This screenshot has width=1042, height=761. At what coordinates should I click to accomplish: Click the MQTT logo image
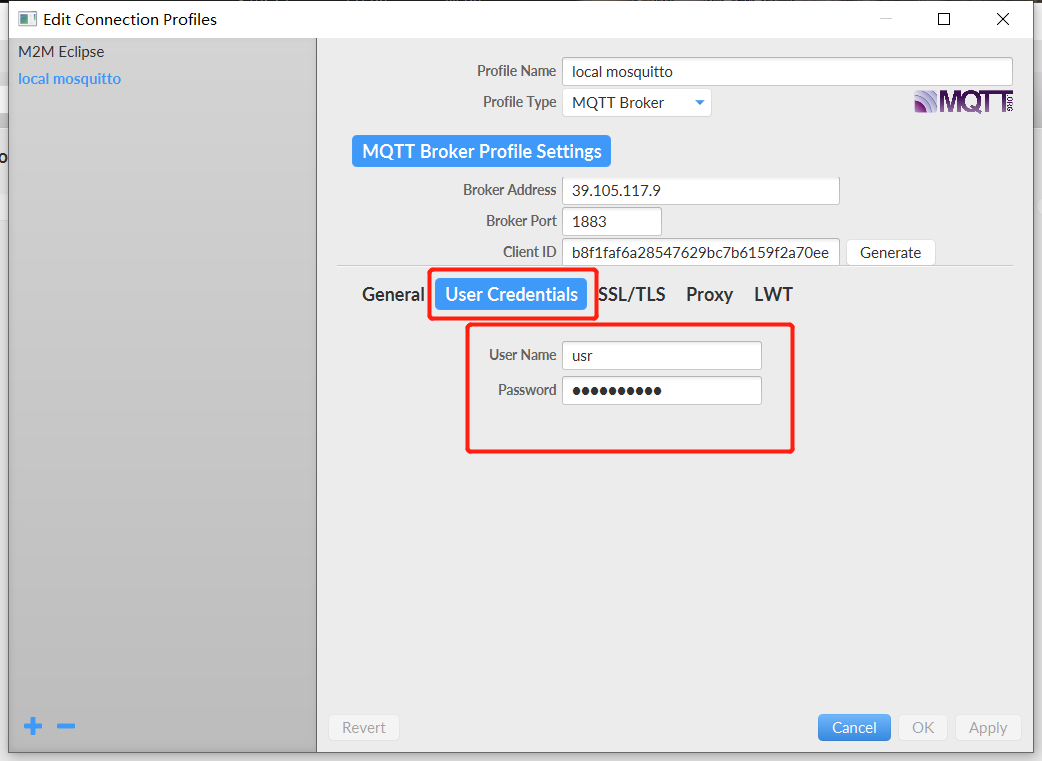[x=963, y=102]
